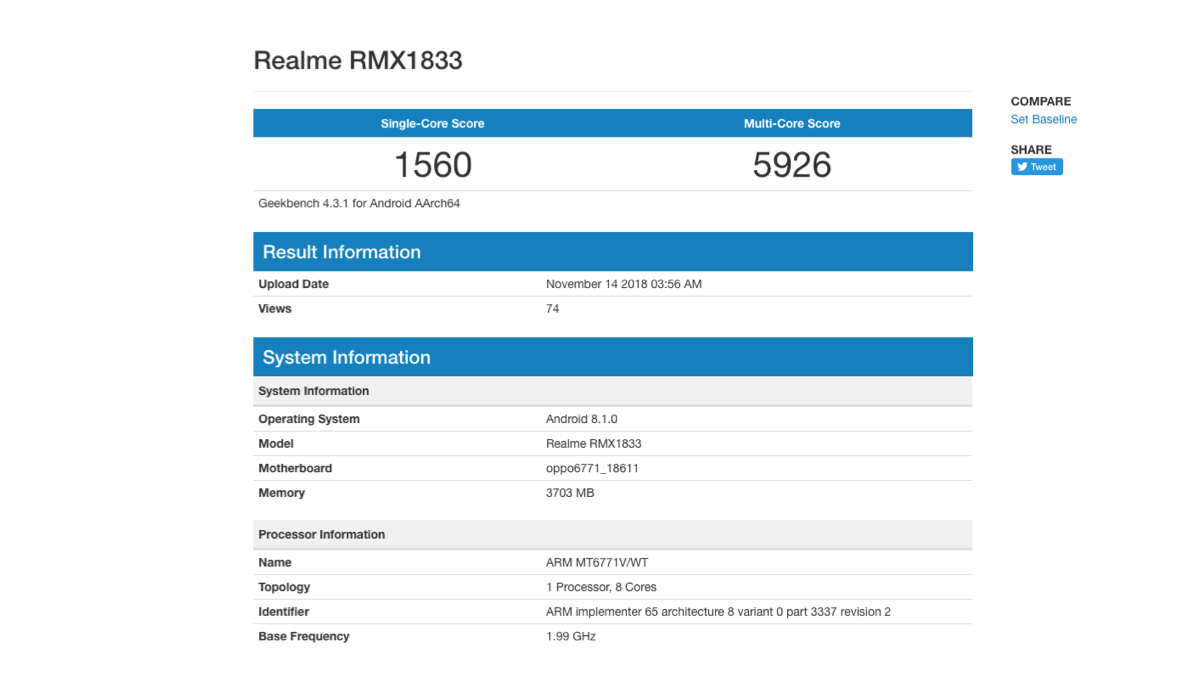Select the Multi-Core Score header
This screenshot has height=673, width=1200.
(x=791, y=124)
